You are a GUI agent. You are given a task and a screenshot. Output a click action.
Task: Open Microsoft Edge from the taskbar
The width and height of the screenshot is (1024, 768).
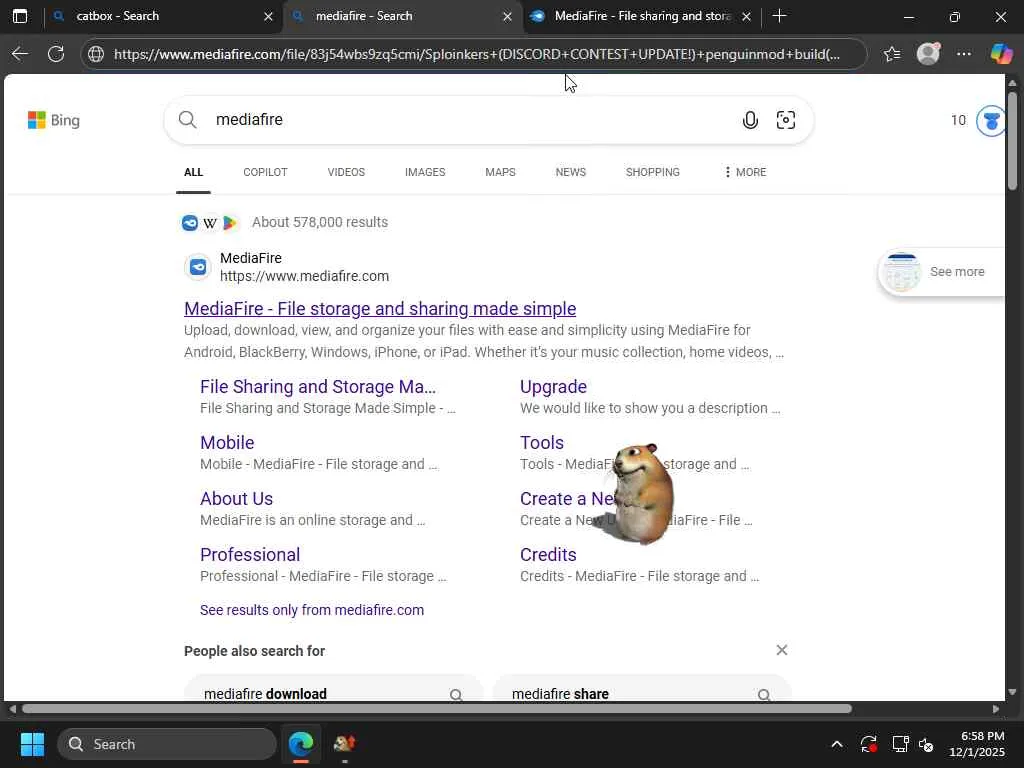(x=301, y=744)
